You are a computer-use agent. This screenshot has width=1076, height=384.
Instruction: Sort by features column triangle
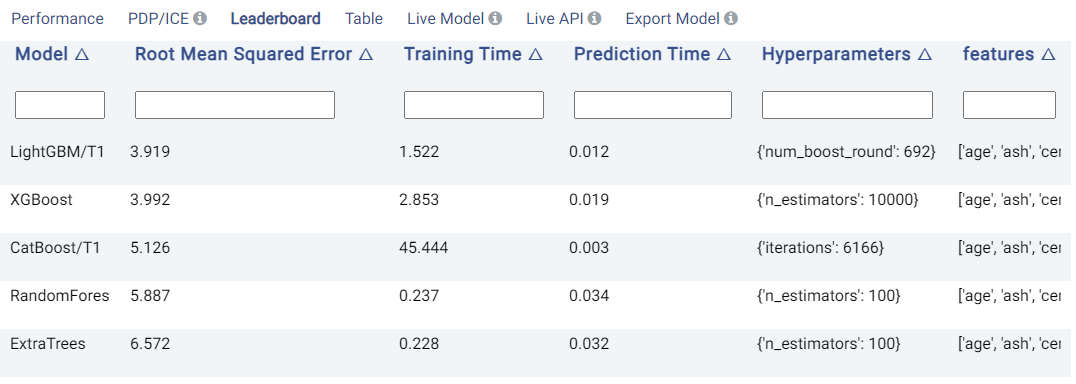click(1048, 55)
